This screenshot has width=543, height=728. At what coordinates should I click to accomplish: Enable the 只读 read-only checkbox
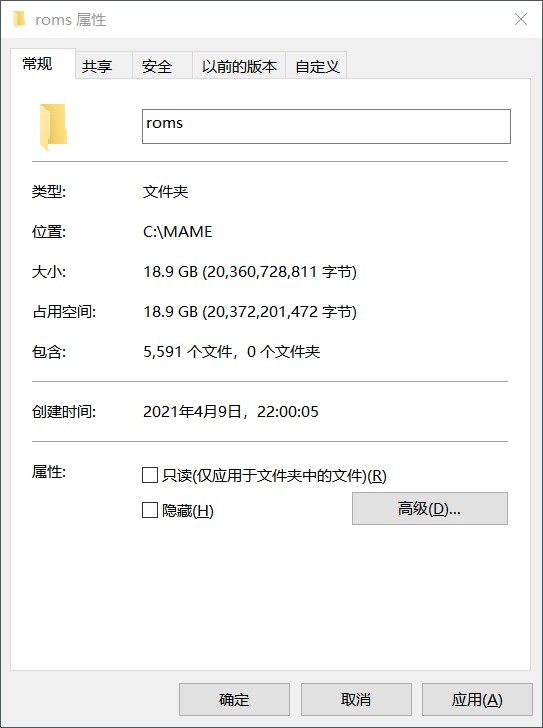coord(150,475)
